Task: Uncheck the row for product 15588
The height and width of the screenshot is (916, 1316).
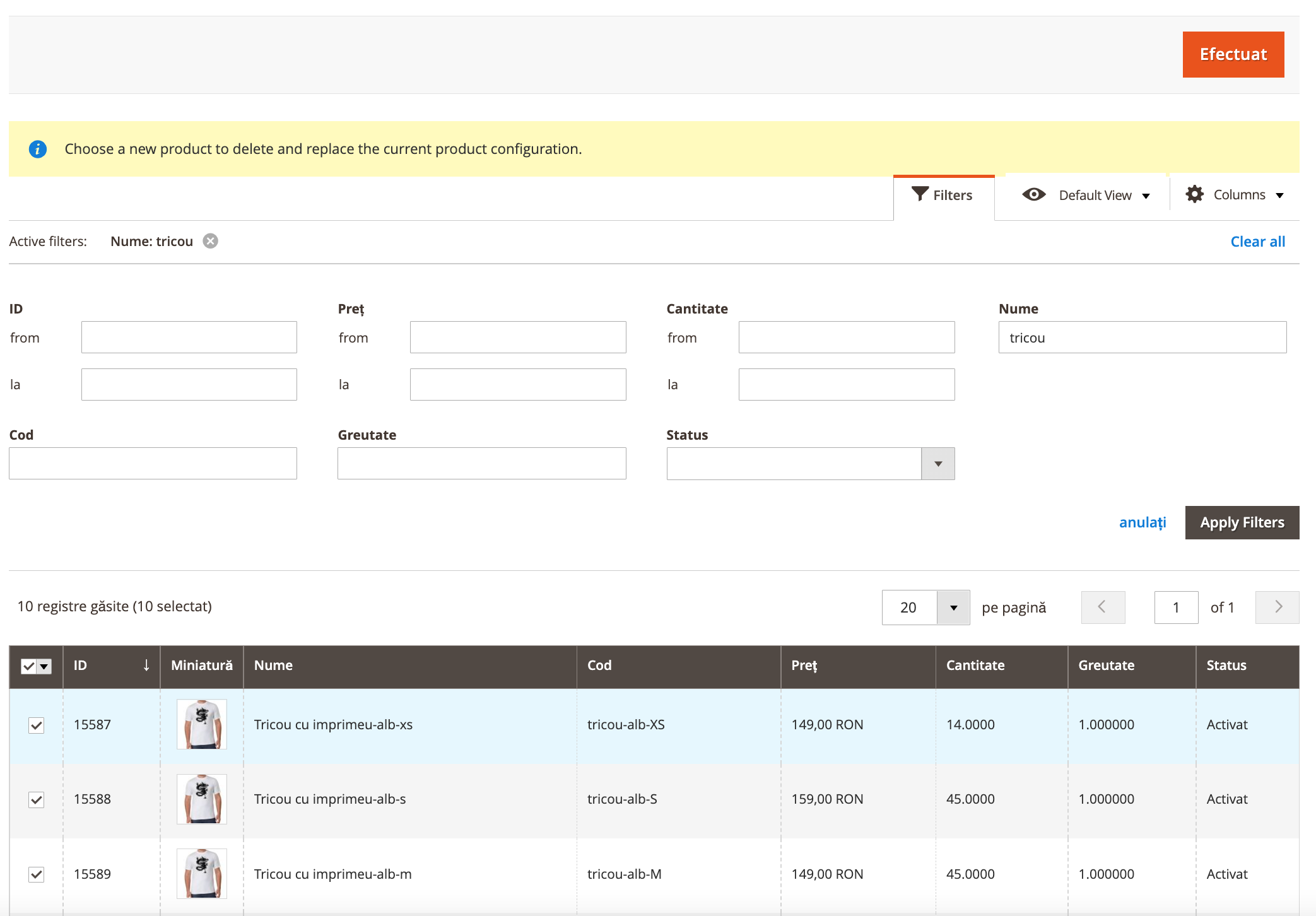Action: [x=37, y=800]
